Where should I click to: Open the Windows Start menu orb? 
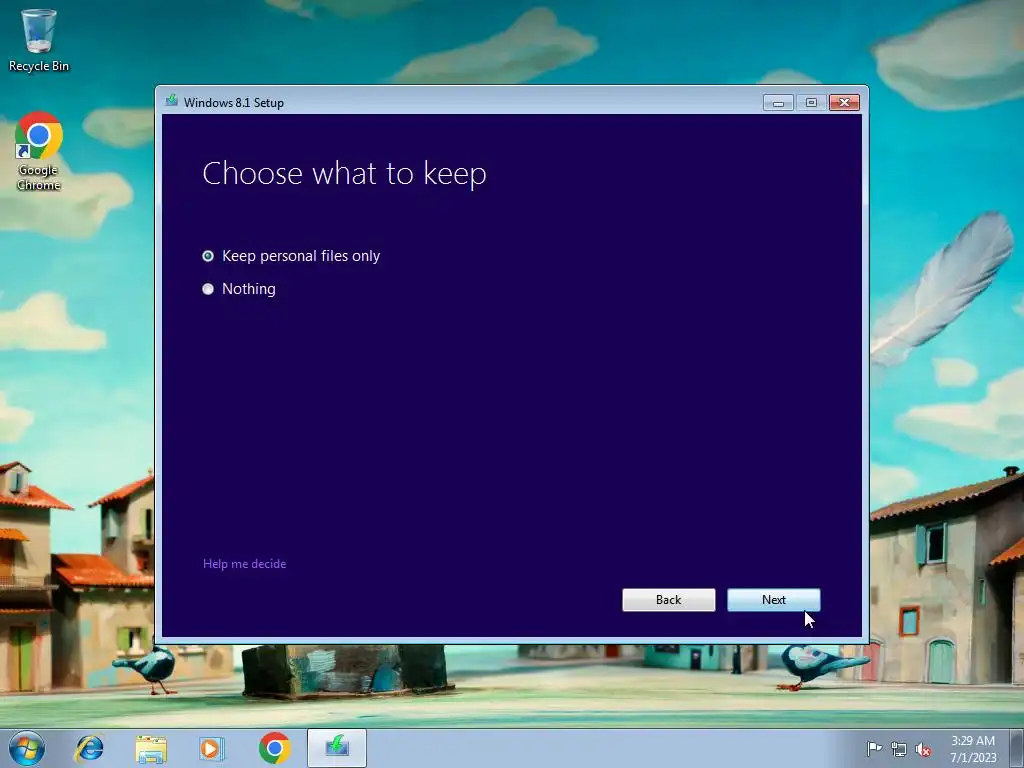click(x=27, y=748)
